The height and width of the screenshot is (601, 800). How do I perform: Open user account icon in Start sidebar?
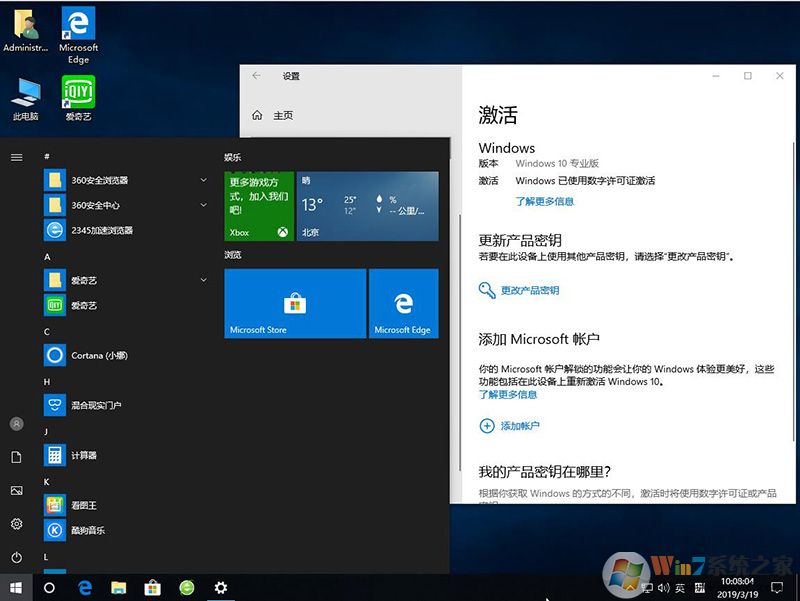[16, 424]
